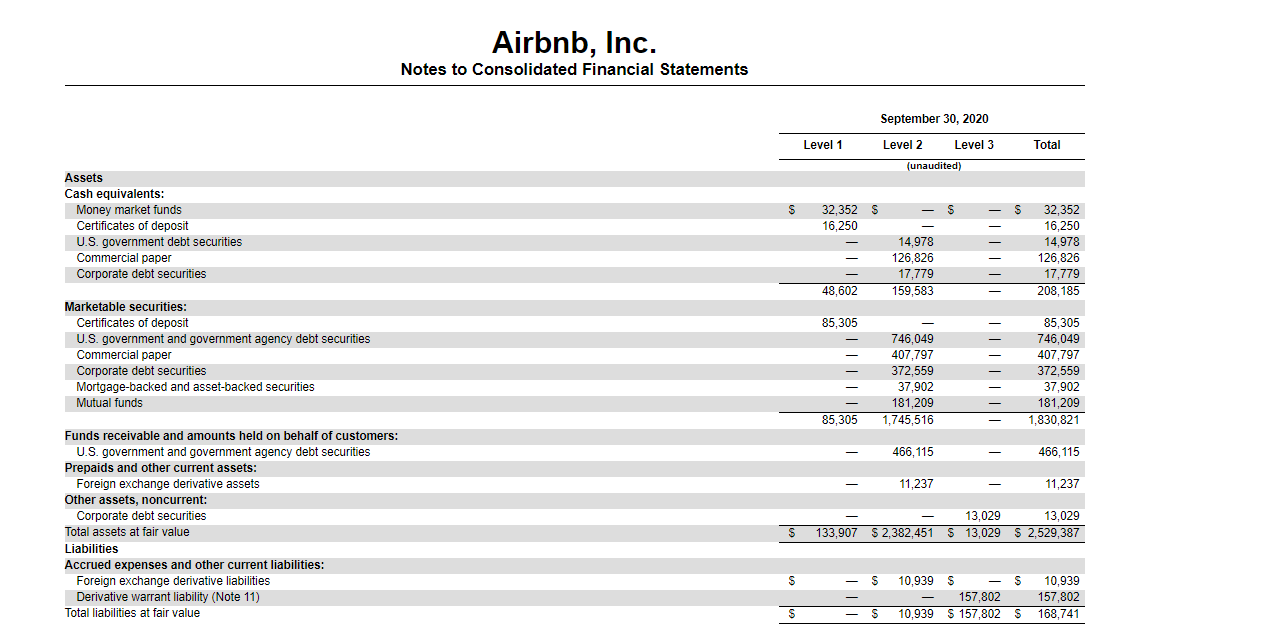Click the 'Liabilities' section heading
This screenshot has width=1282, height=630.
click(x=91, y=549)
